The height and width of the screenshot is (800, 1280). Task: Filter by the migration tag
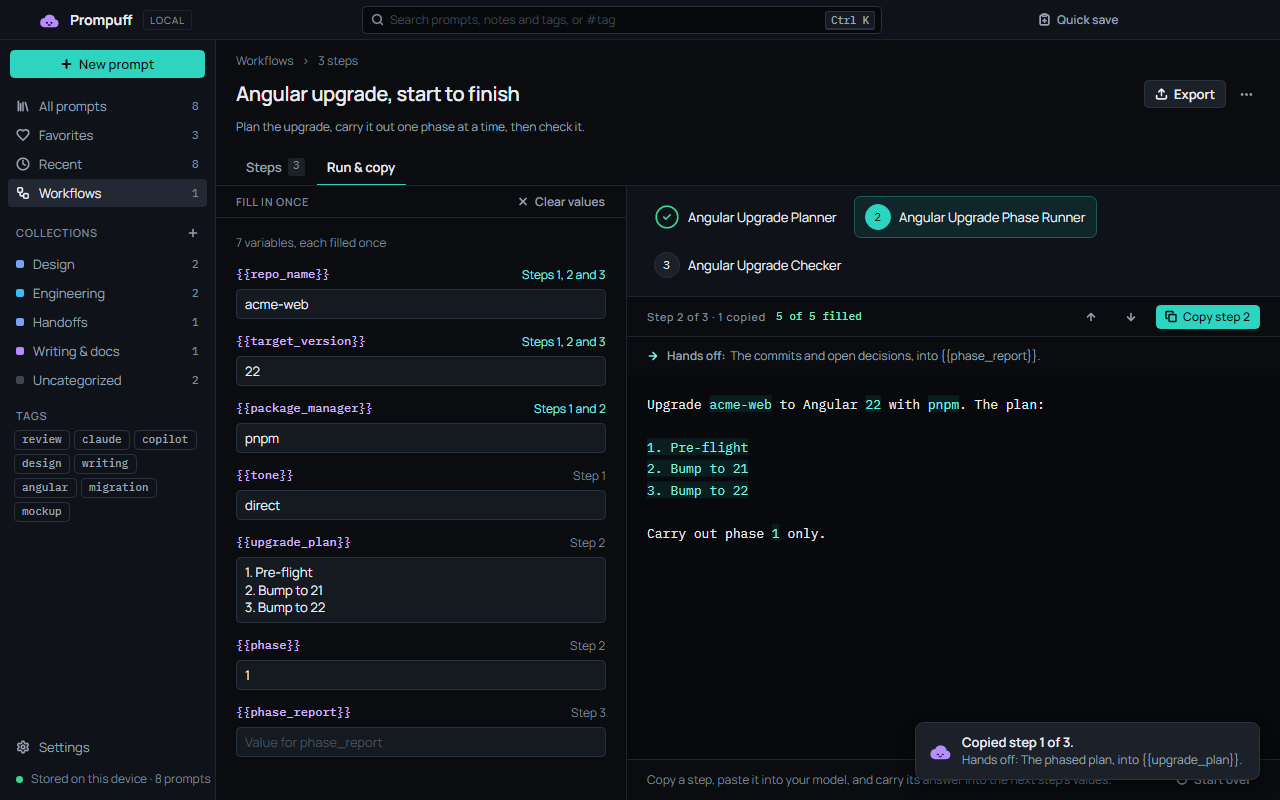(119, 487)
